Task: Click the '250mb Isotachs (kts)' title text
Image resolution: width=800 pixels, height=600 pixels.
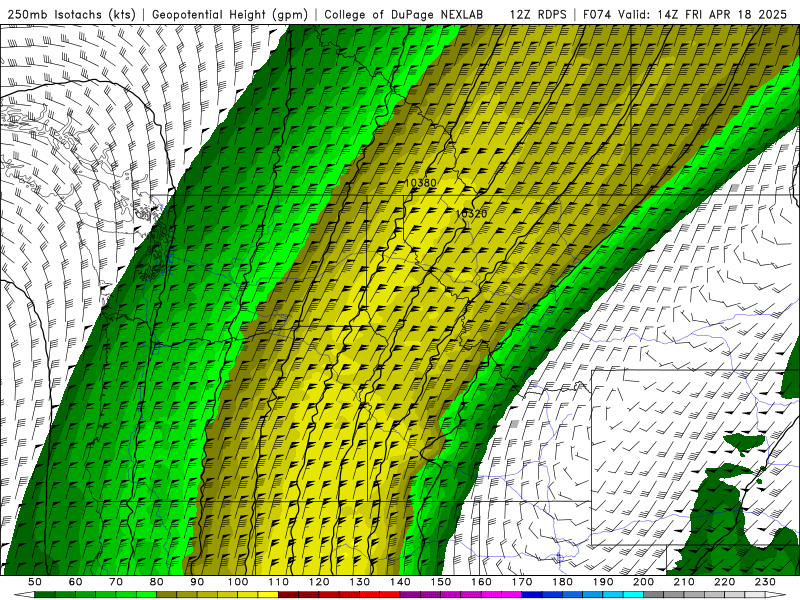Action: click(71, 14)
